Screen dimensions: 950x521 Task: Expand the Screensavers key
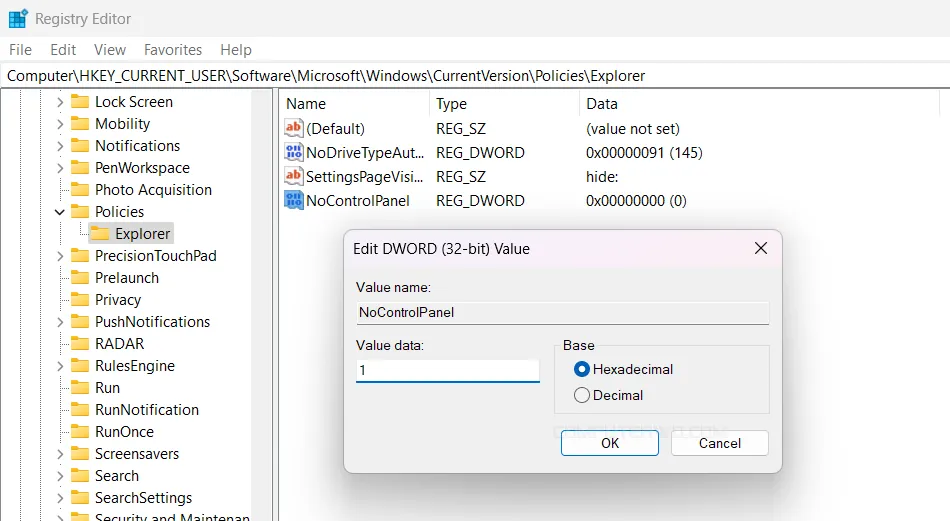pyautogui.click(x=60, y=454)
